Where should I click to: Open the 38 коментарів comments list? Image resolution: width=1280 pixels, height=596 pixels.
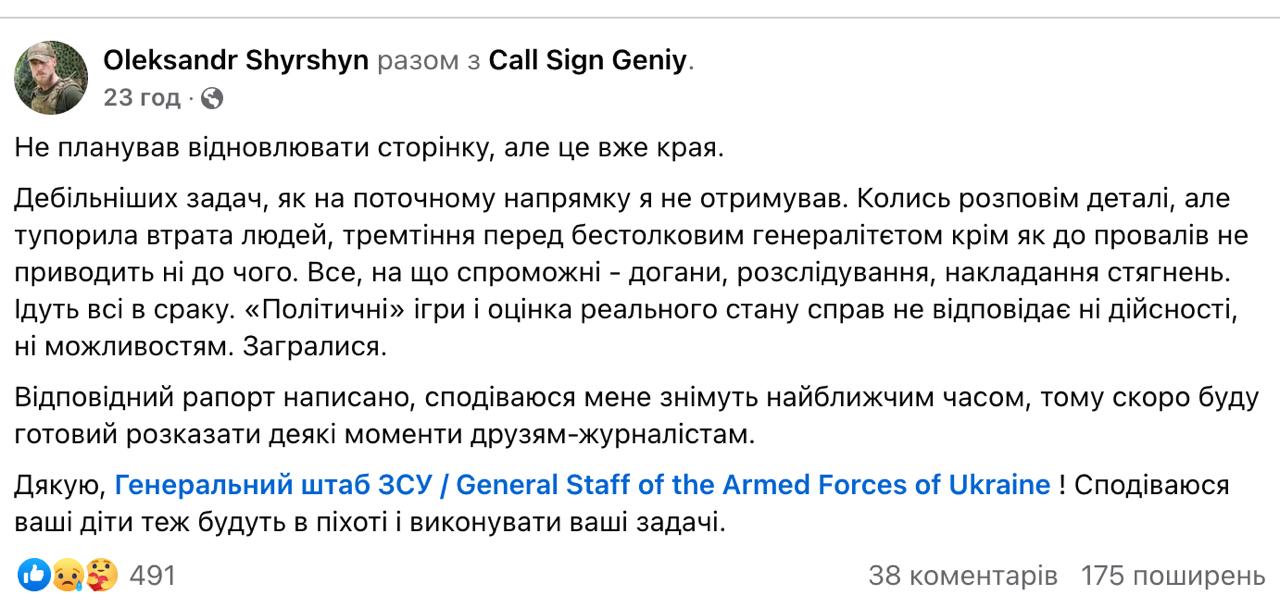coord(962,575)
